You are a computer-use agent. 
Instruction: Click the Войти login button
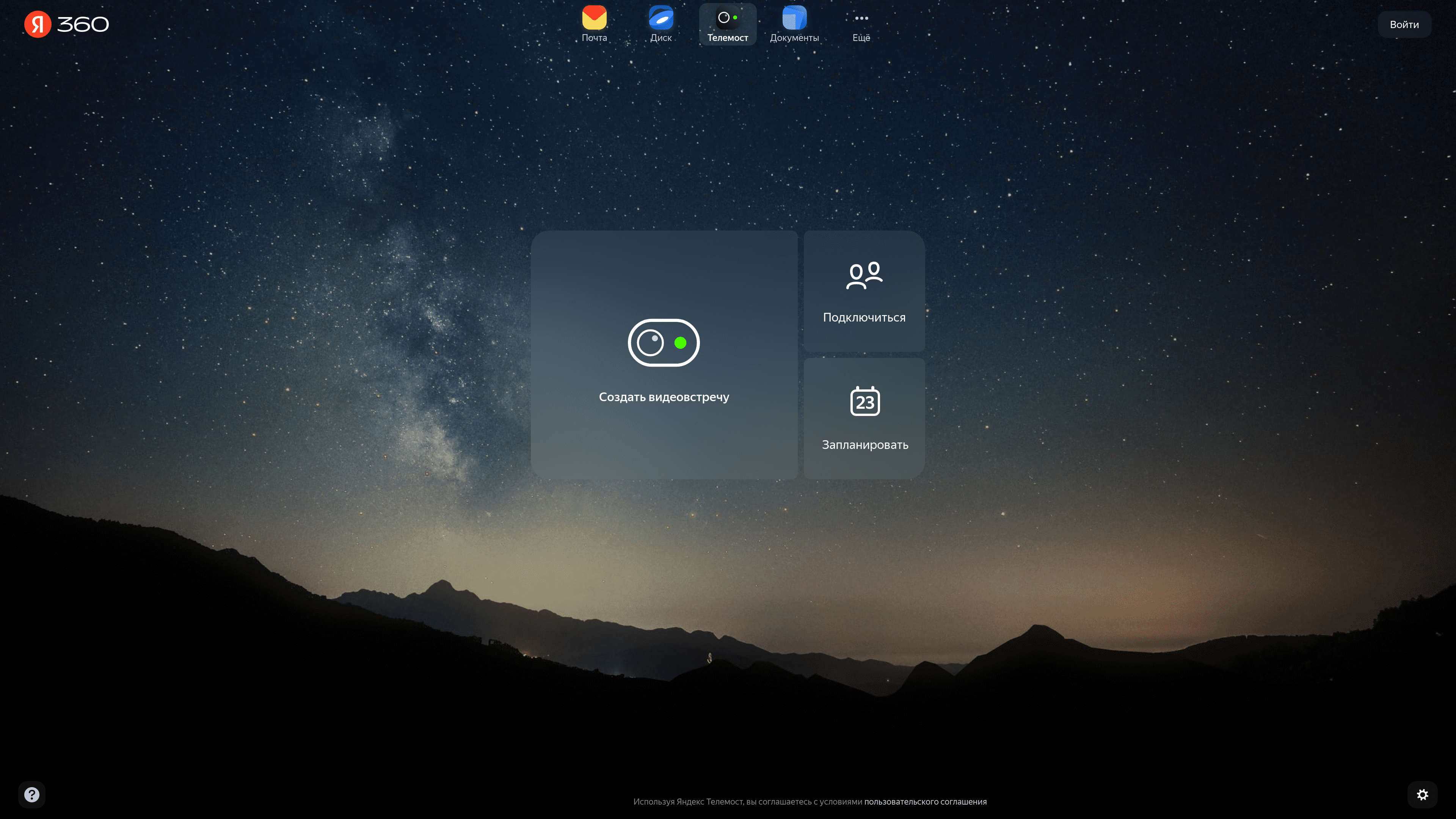pyautogui.click(x=1404, y=24)
